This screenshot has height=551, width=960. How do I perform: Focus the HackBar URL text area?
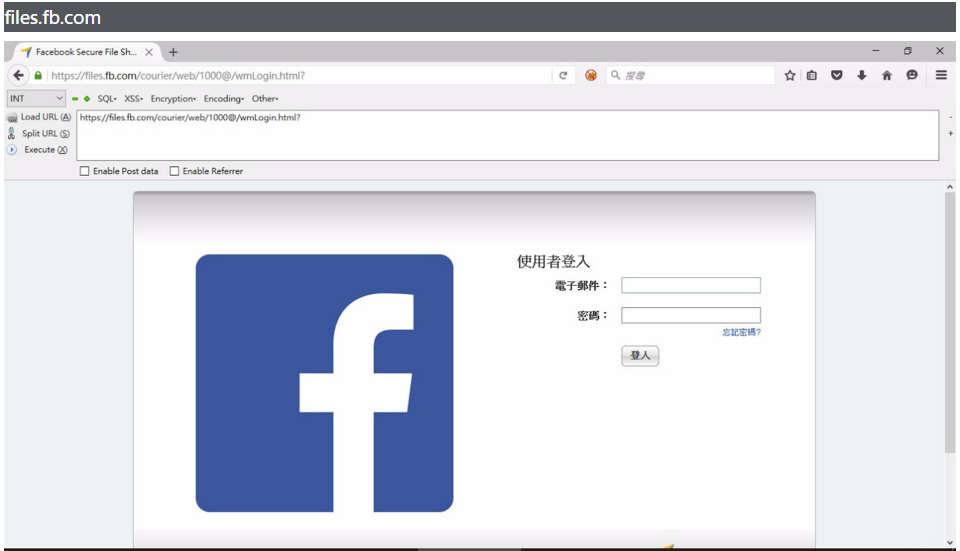(508, 135)
